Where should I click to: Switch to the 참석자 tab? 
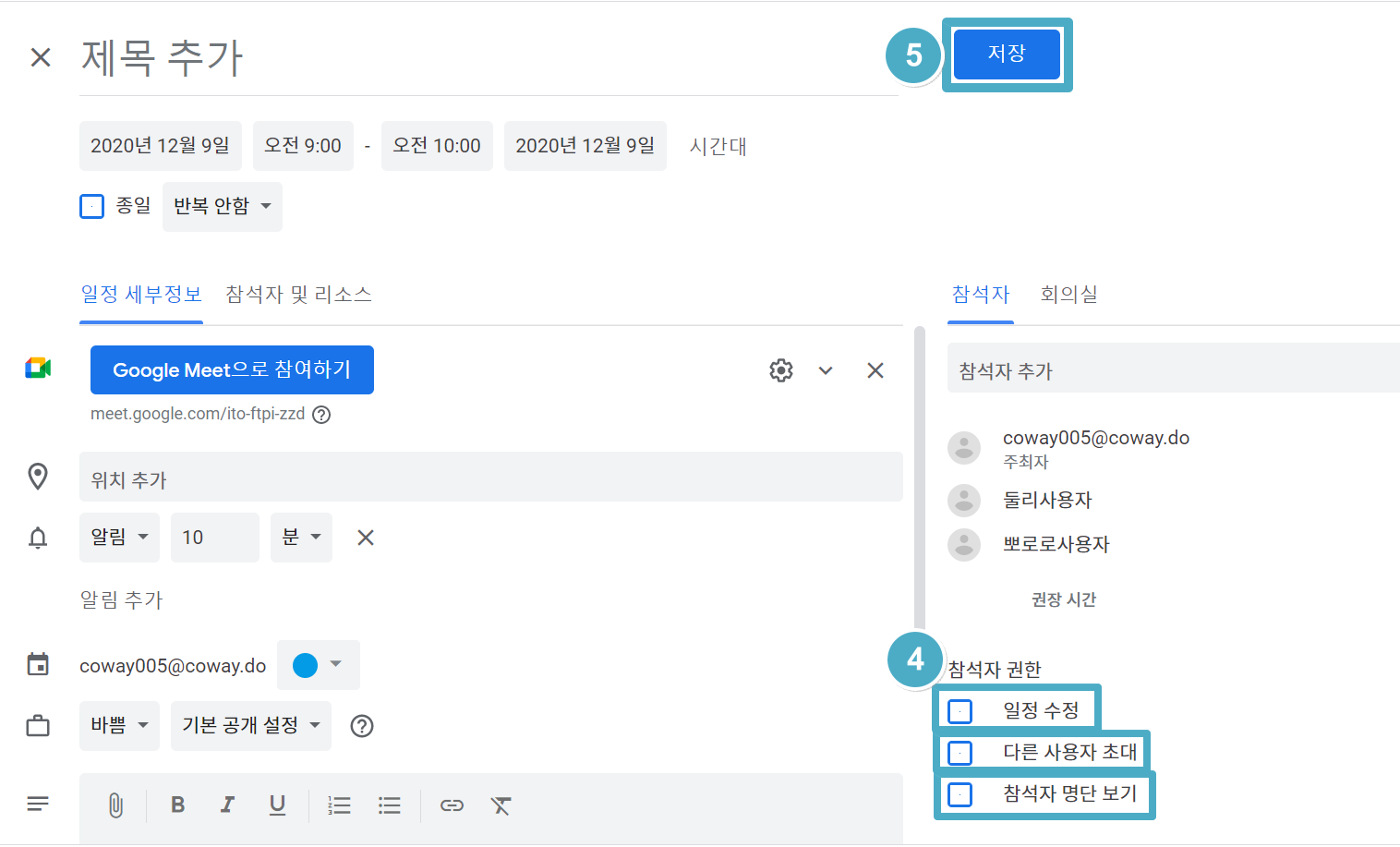tap(981, 295)
